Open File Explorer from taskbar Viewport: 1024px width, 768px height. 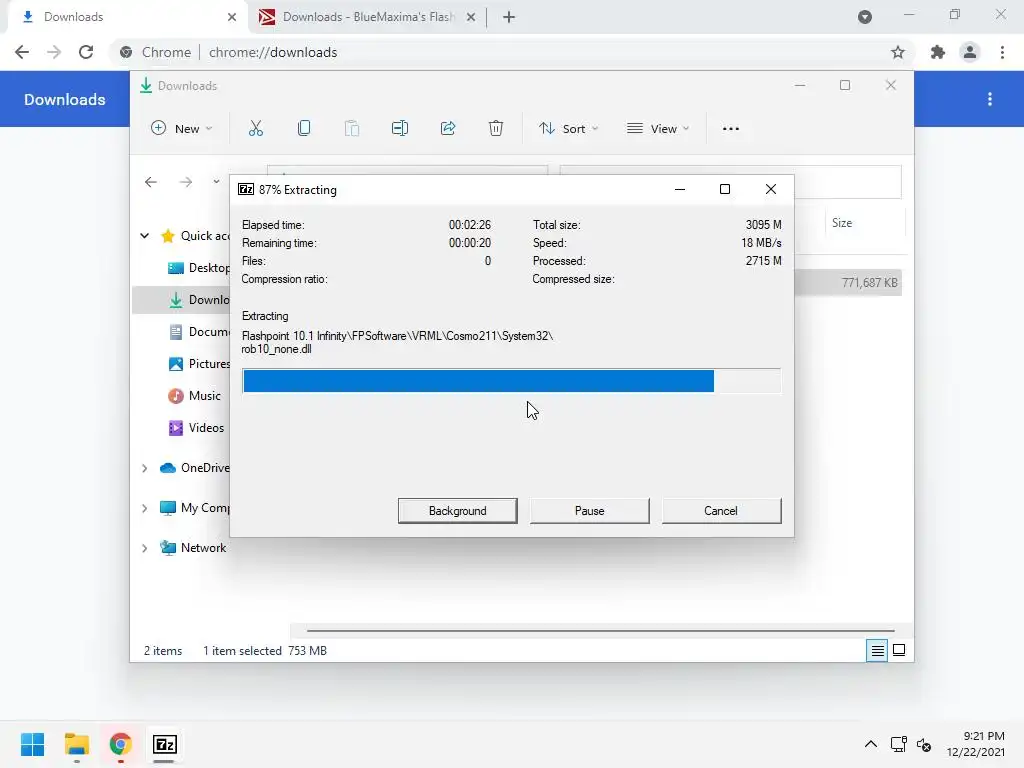76,744
